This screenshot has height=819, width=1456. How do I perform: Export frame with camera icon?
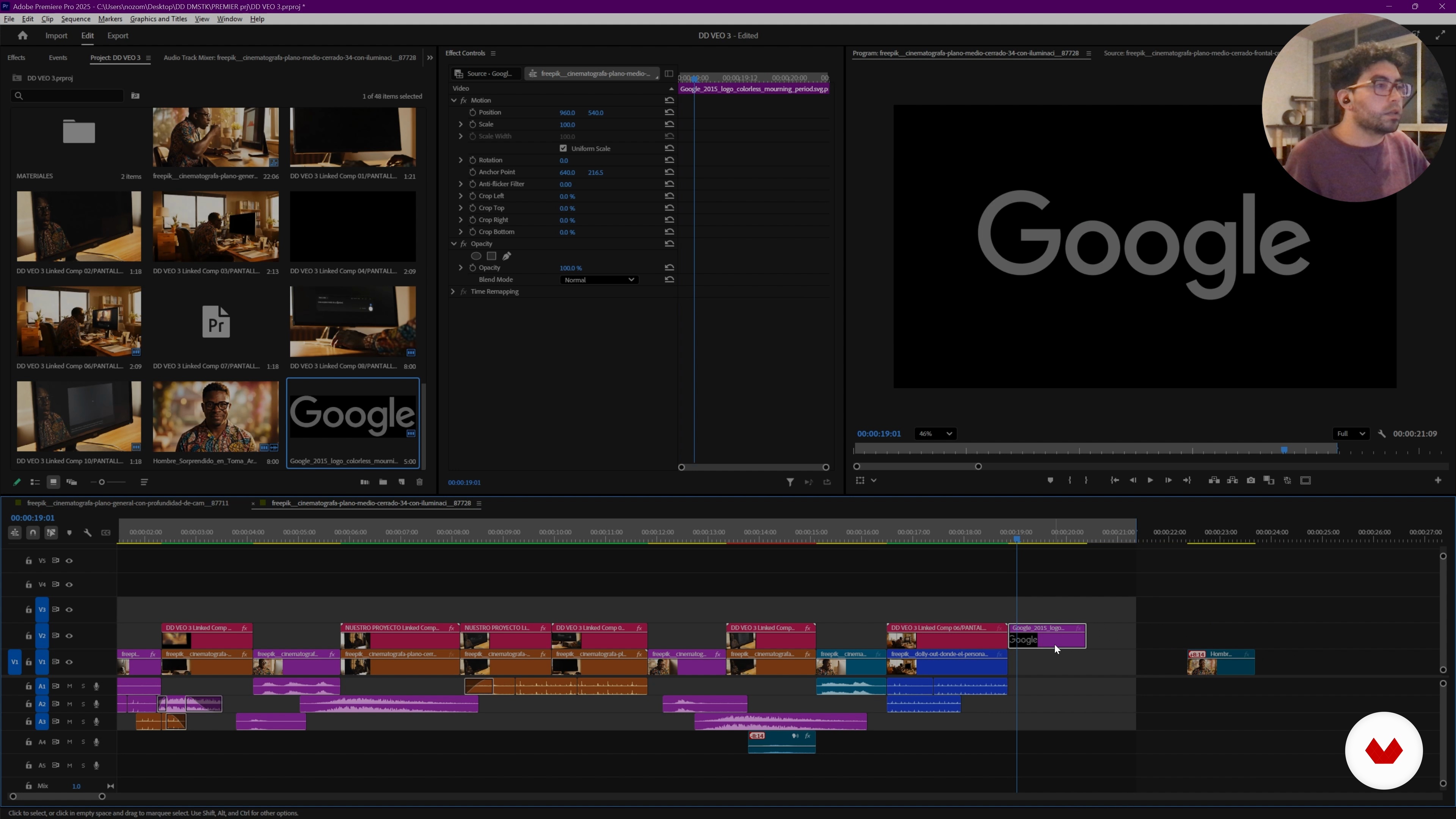tap(1251, 480)
